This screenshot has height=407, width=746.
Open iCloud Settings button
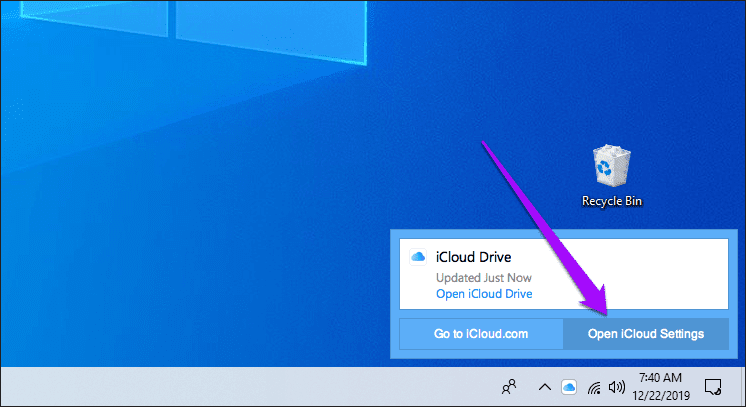pos(646,334)
